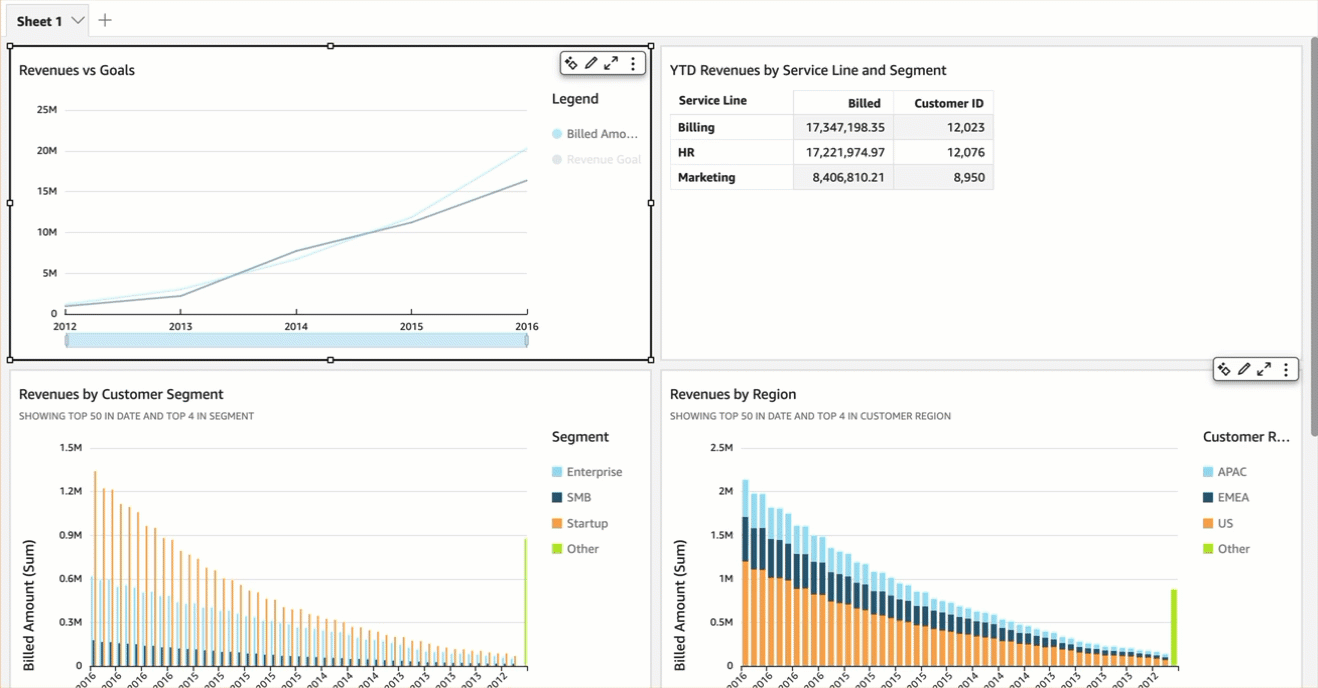Click the Customer ID column header
The height and width of the screenshot is (688, 1318).
pyautogui.click(x=948, y=103)
